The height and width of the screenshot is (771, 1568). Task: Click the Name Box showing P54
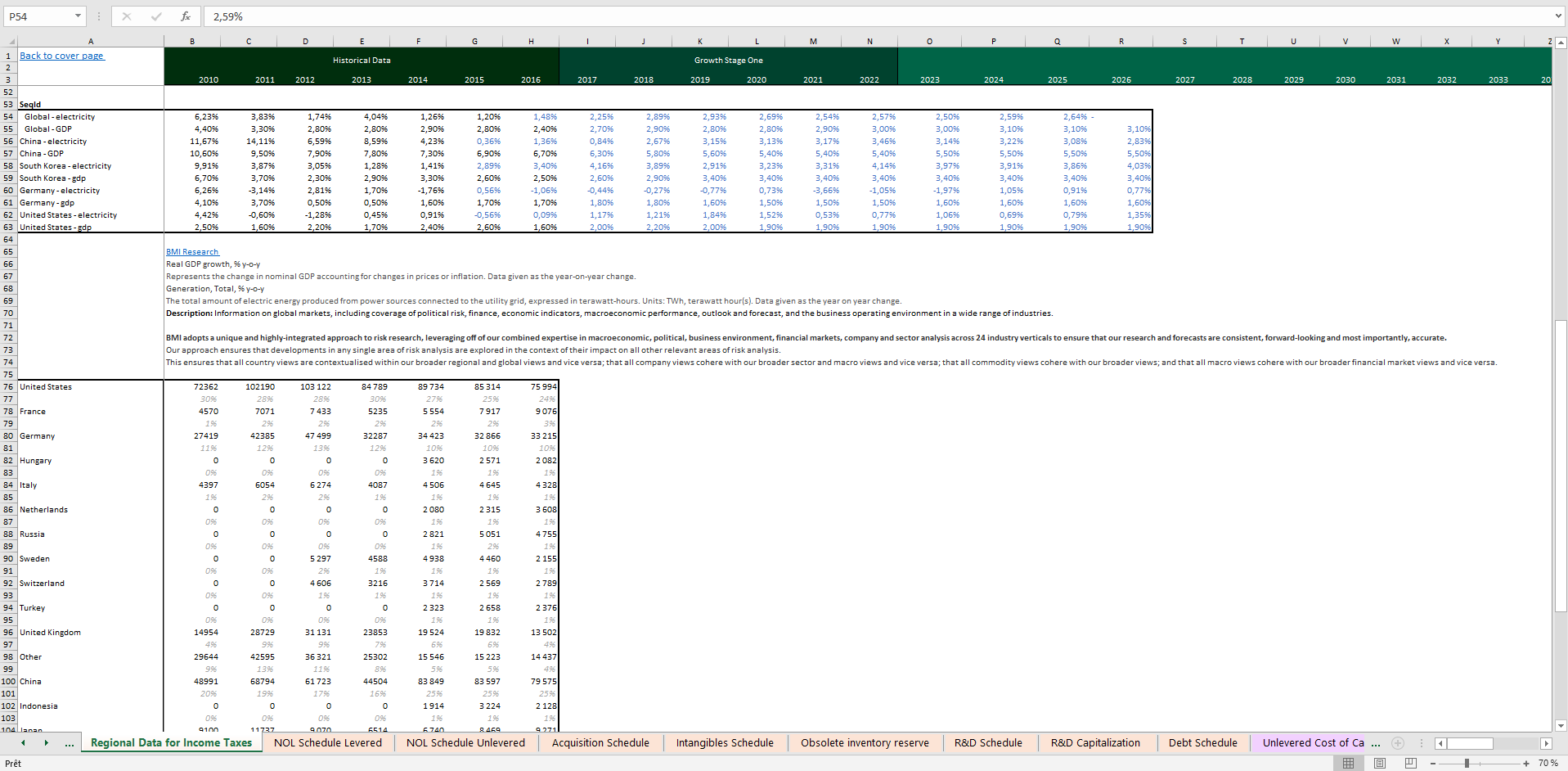tap(38, 16)
